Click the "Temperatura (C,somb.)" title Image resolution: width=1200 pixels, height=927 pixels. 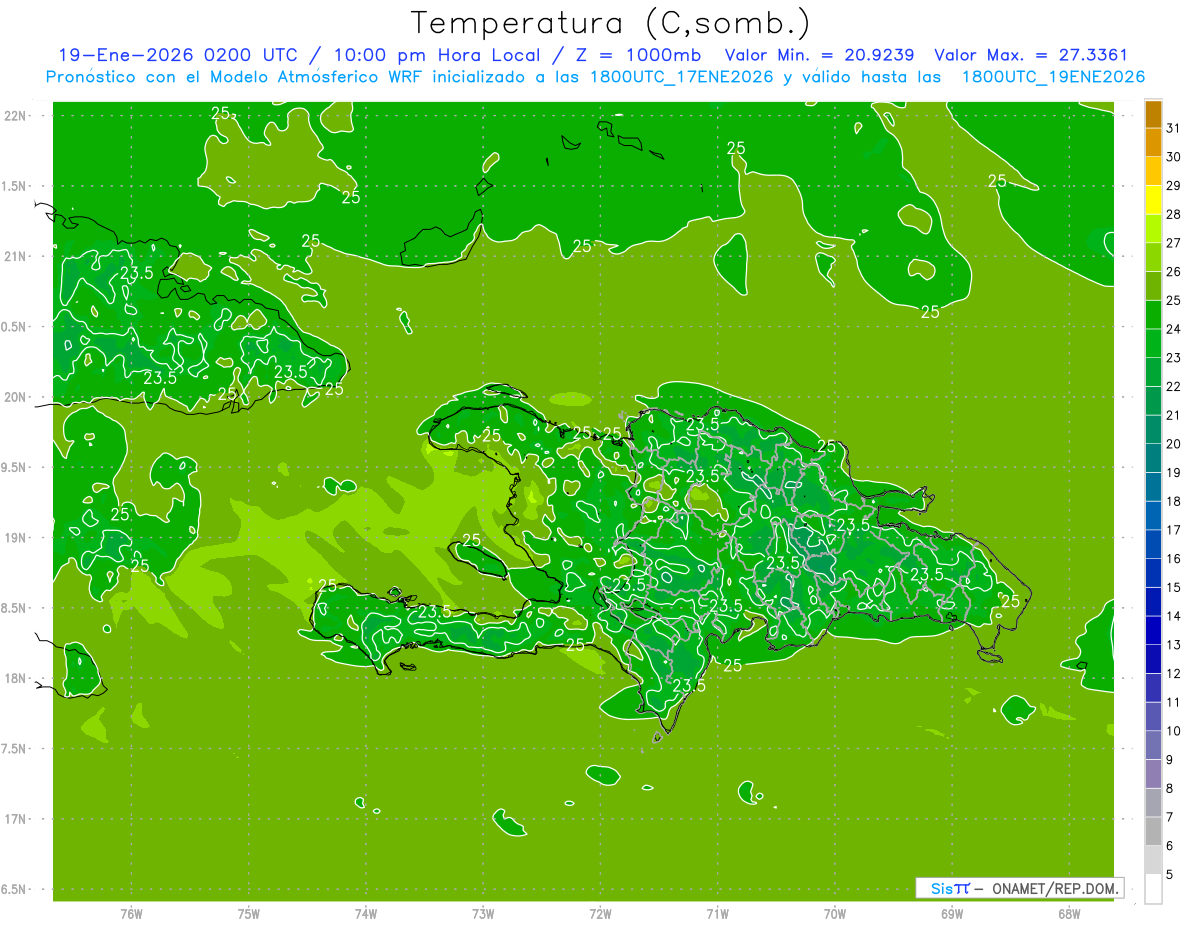tap(610, 24)
